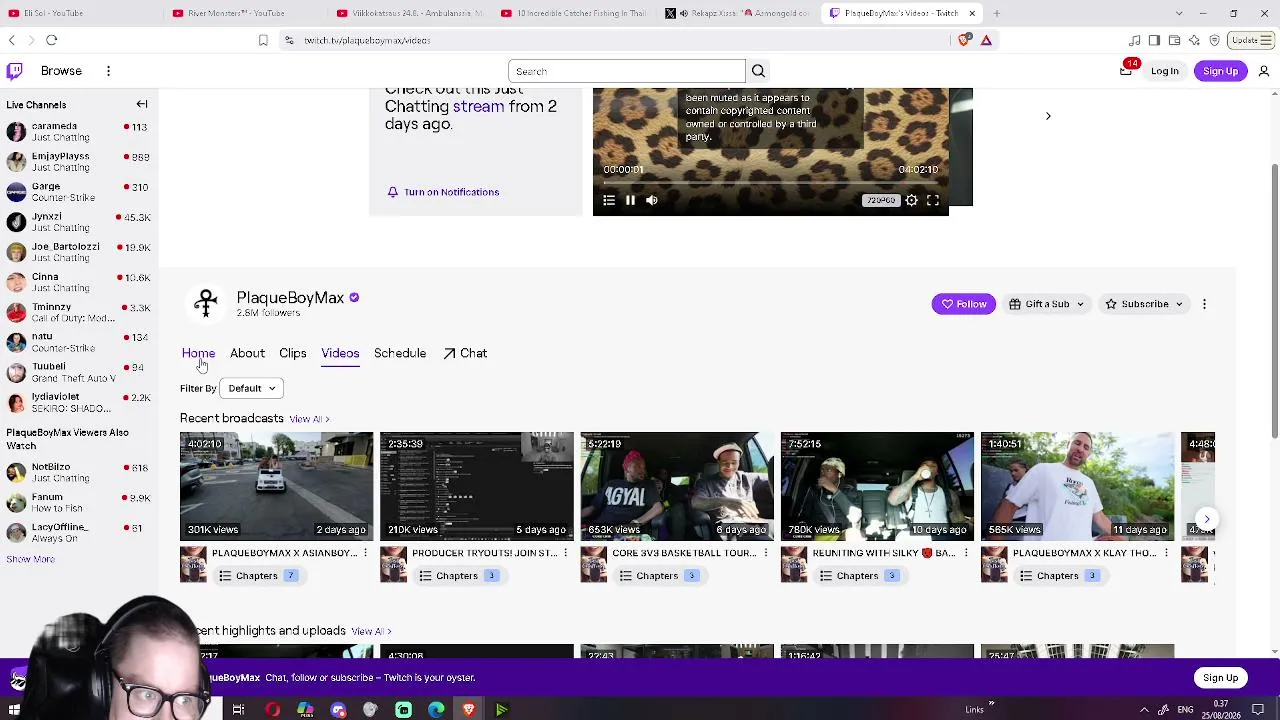Open a new browser tab
The height and width of the screenshot is (720, 1280).
[x=996, y=13]
